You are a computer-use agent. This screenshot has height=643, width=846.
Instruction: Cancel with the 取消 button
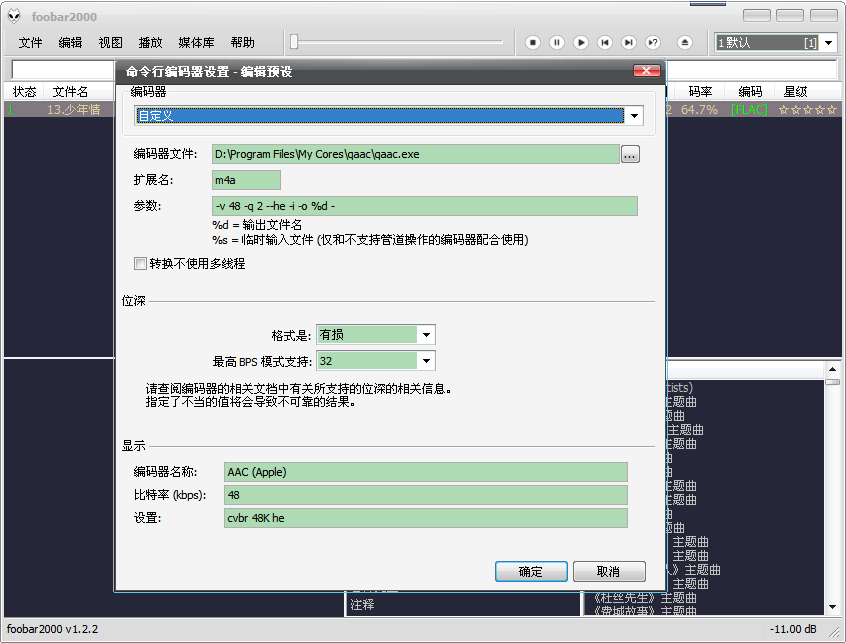(609, 571)
